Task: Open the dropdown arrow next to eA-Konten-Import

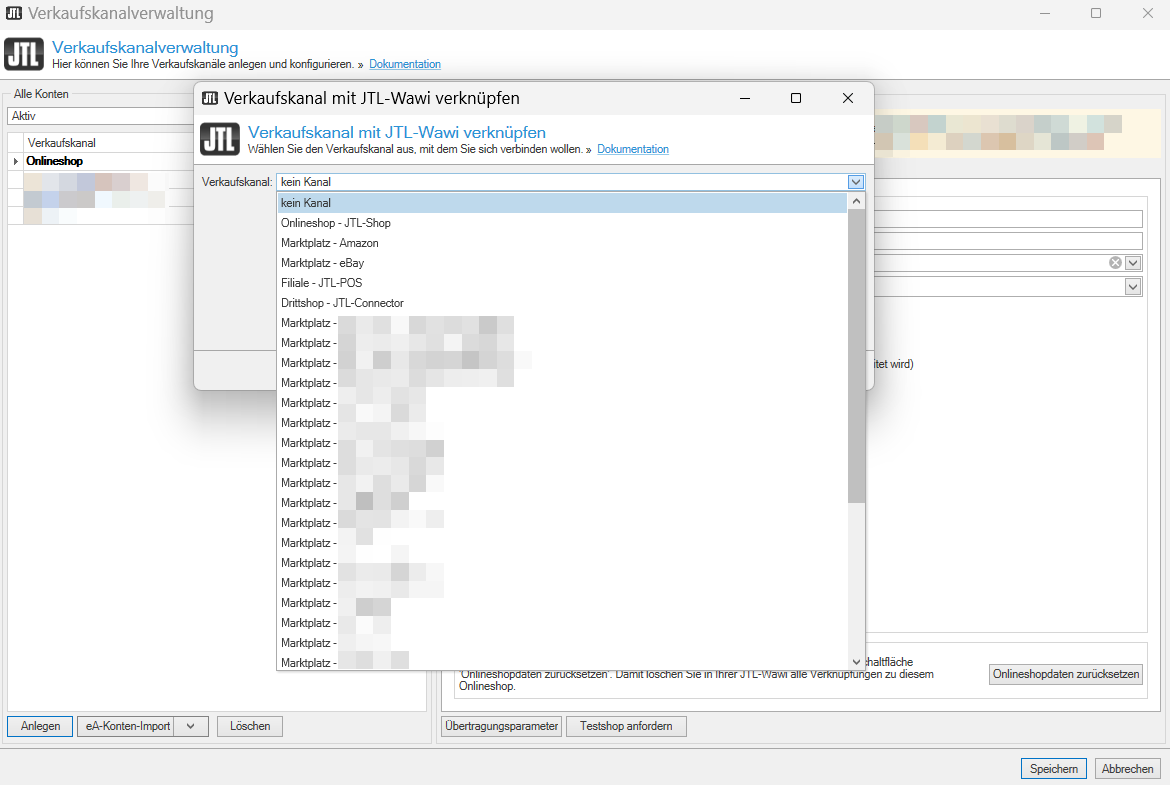Action: (x=191, y=726)
